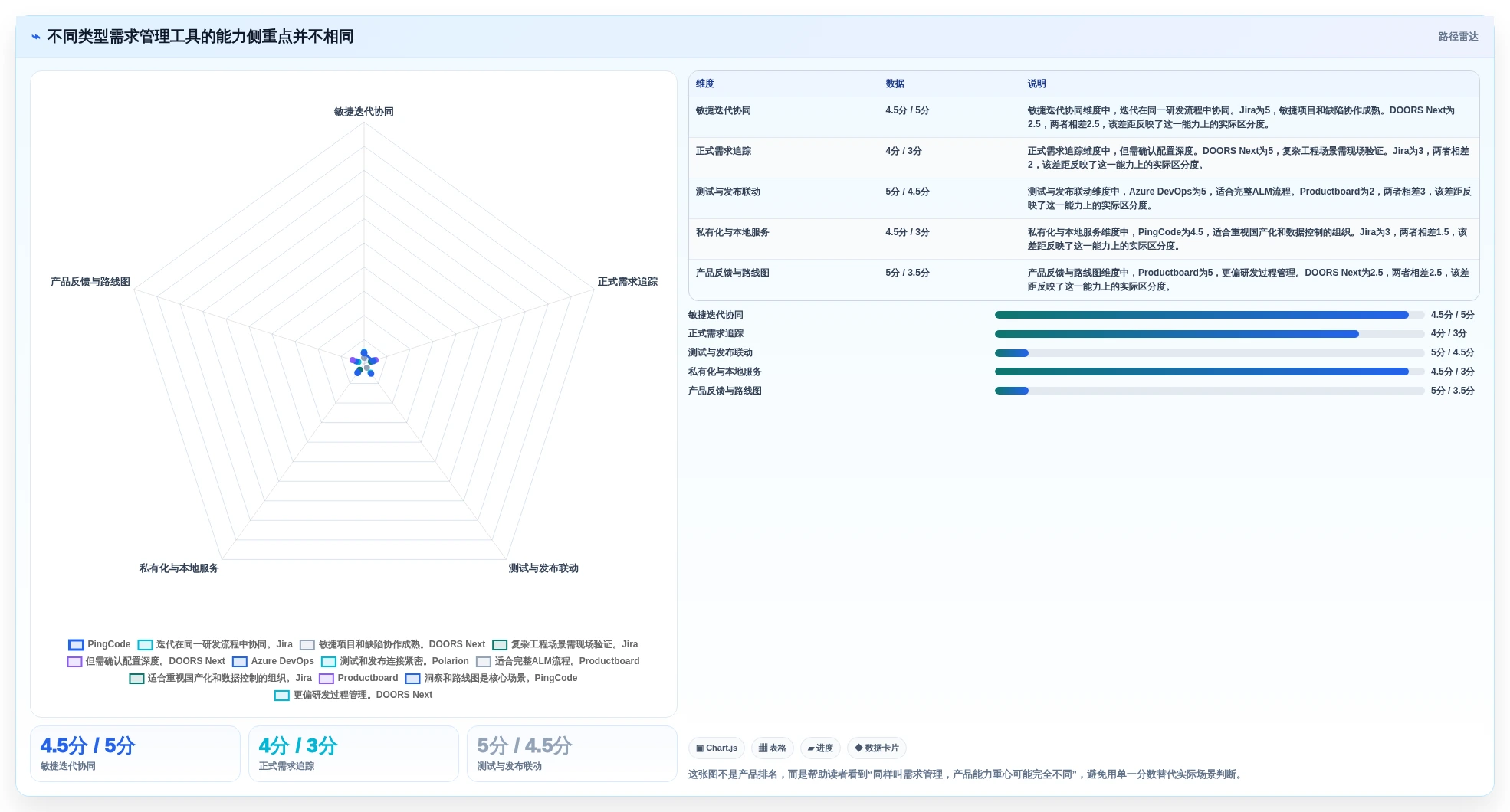Open the 4.5分 / 5分 敏捷迭代协同 stat card
Viewport: 1510px width, 812px height.
point(135,754)
